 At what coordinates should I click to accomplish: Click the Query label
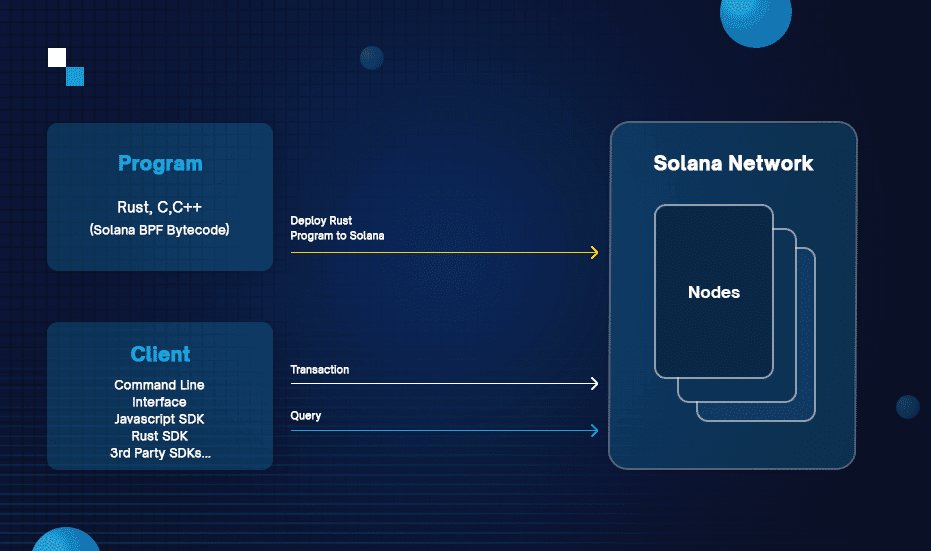[306, 415]
